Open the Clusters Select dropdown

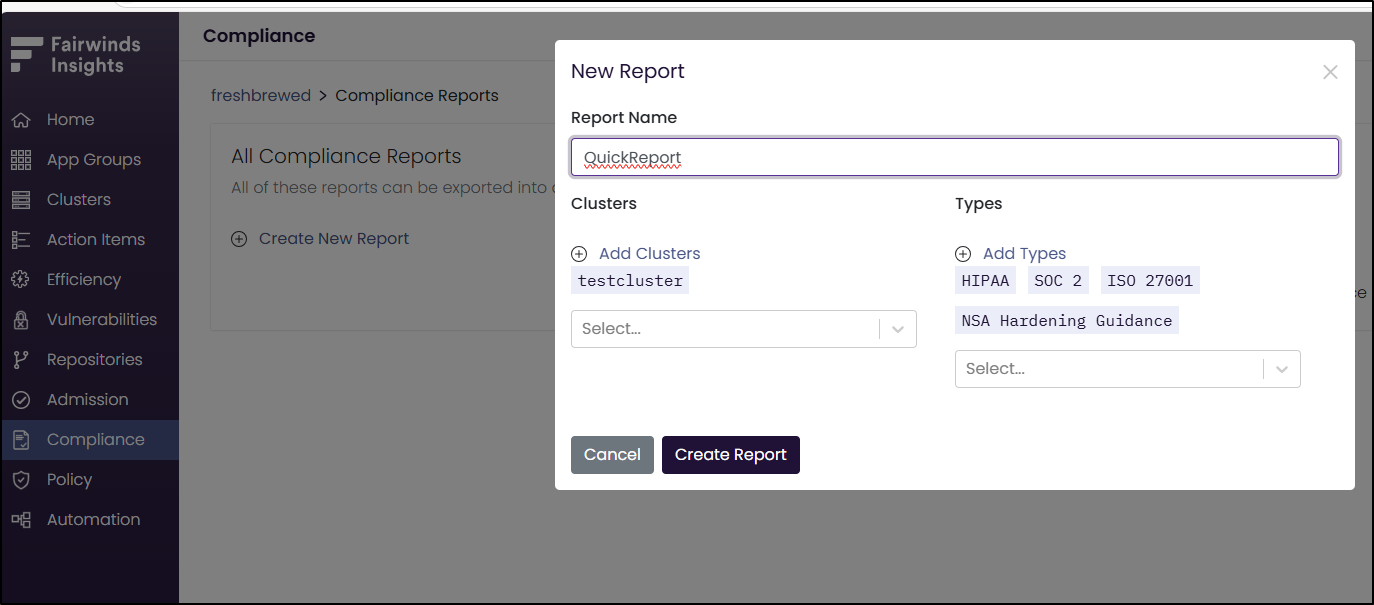(725, 329)
